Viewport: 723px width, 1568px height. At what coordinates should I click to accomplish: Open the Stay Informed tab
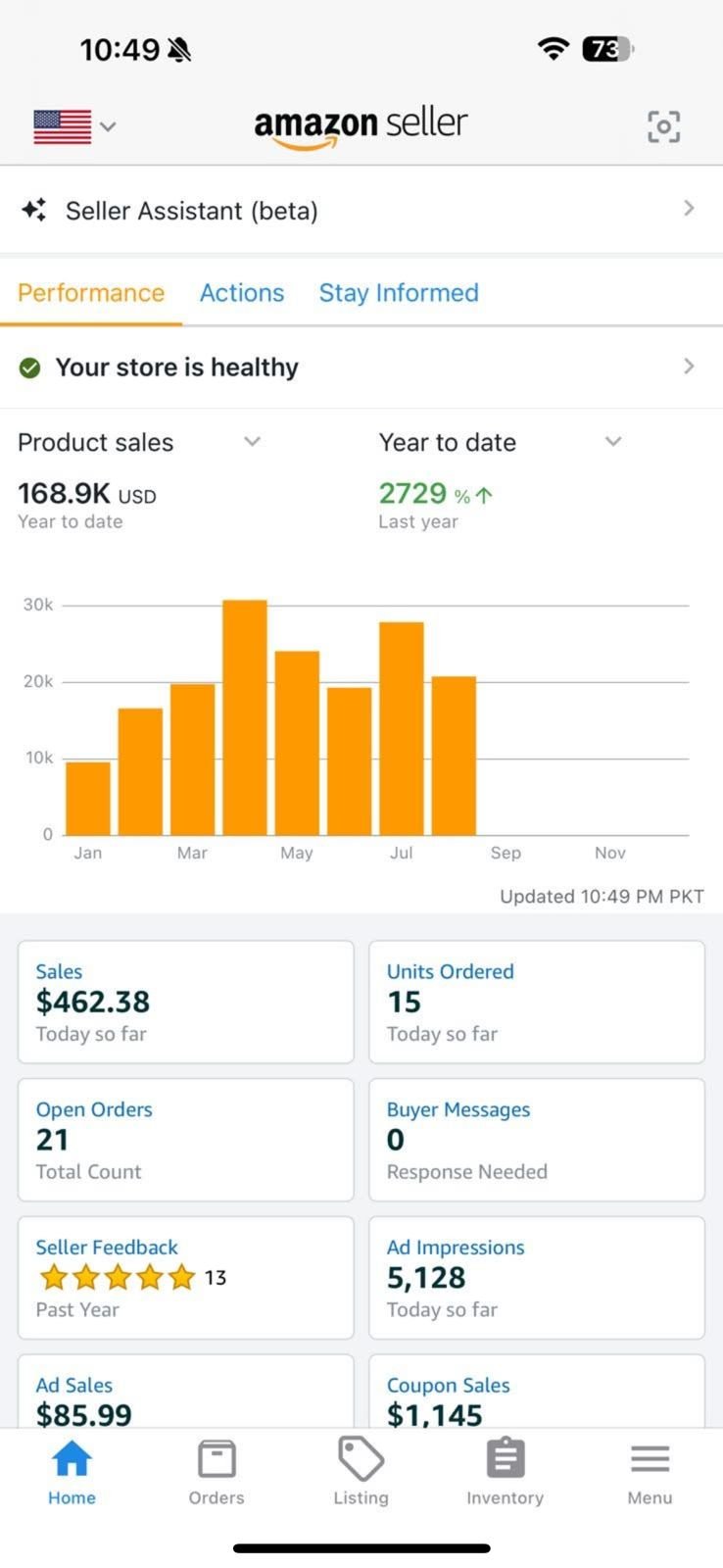(x=399, y=293)
